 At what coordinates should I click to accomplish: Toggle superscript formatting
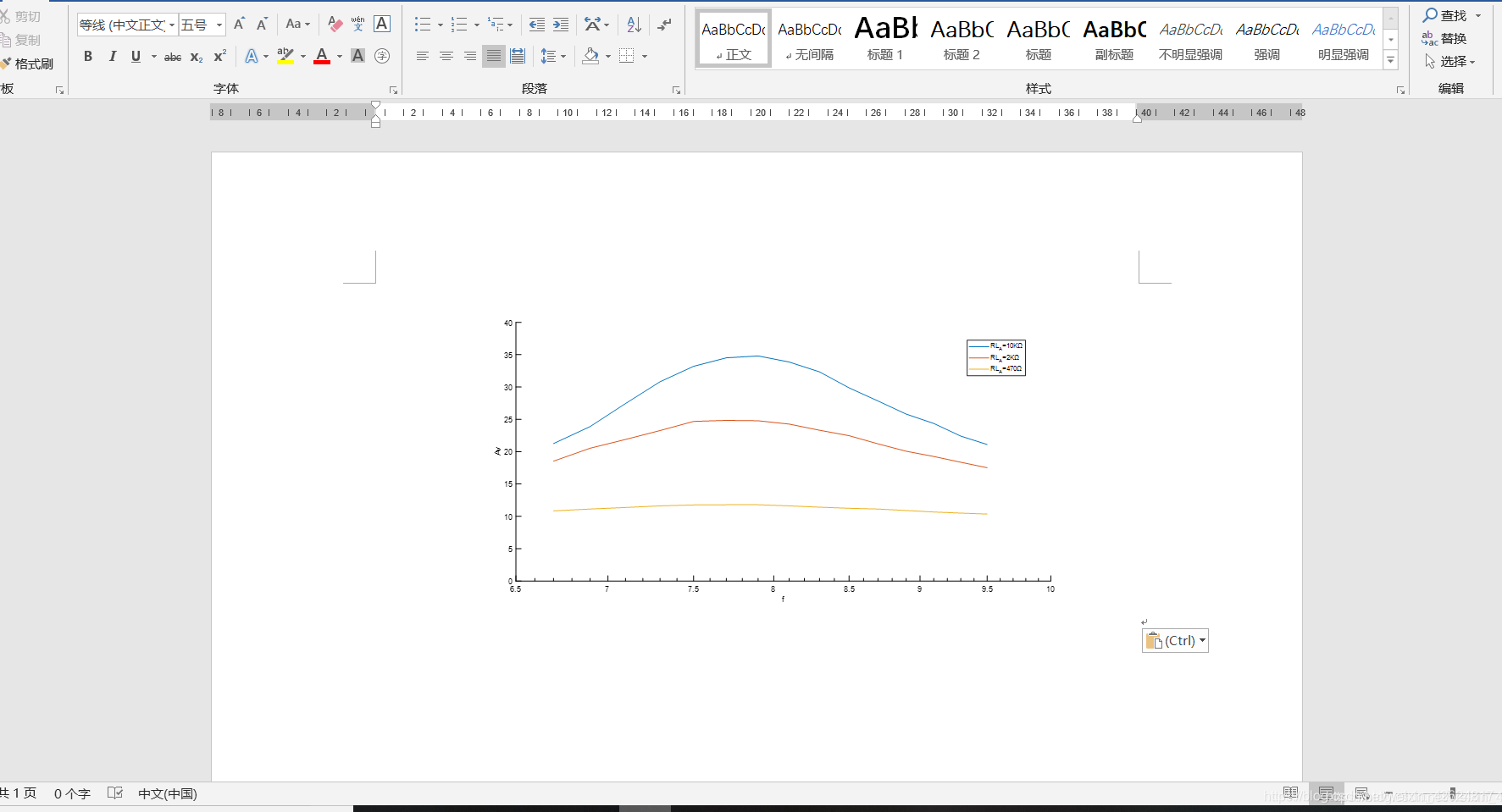[x=219, y=57]
